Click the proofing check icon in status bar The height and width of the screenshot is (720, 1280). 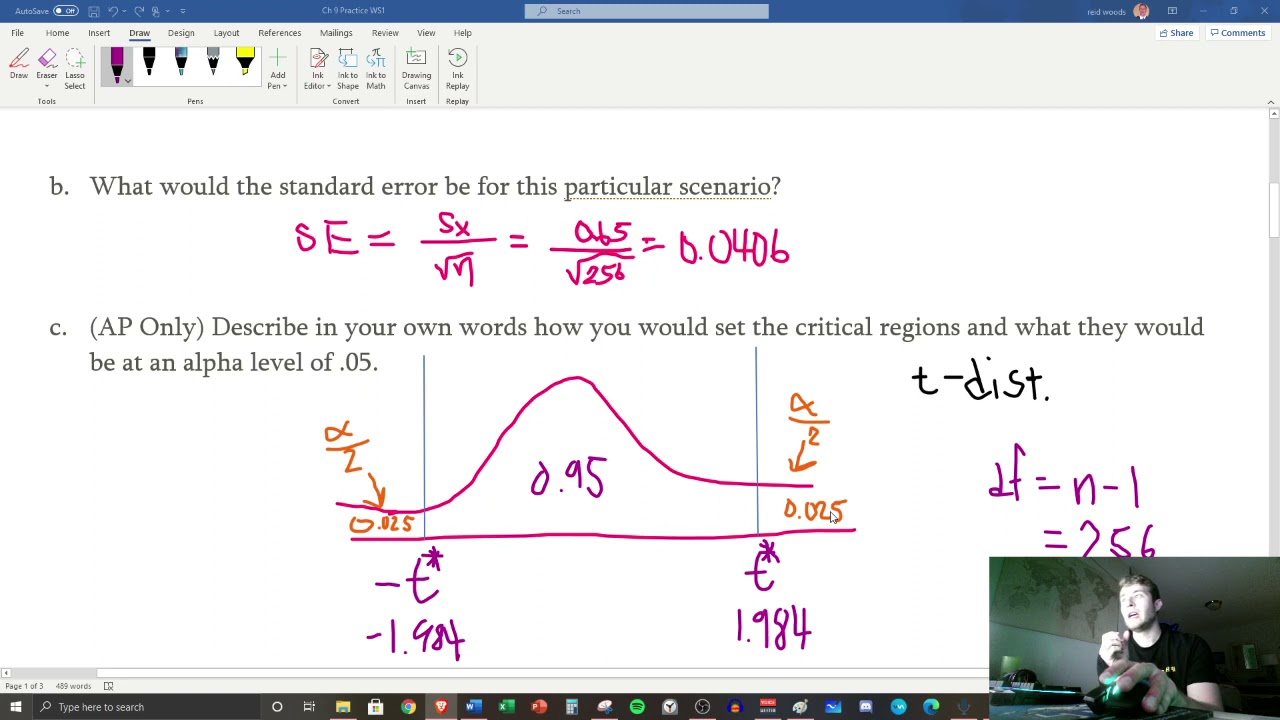108,686
